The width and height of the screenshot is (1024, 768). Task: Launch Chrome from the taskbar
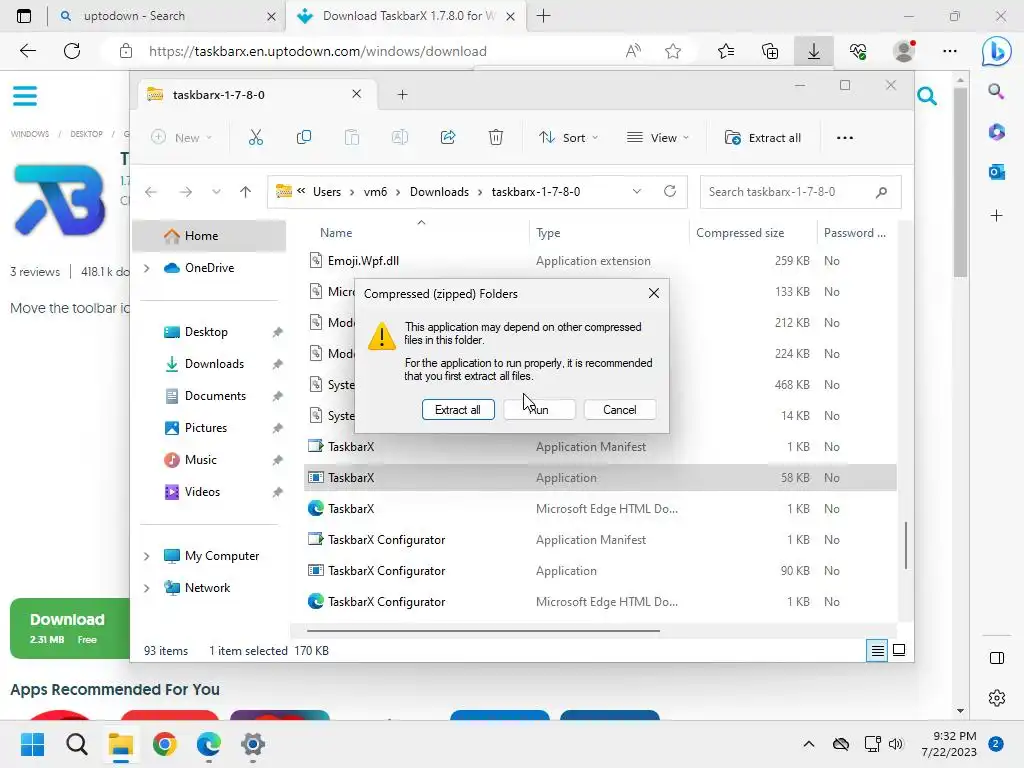(x=165, y=744)
